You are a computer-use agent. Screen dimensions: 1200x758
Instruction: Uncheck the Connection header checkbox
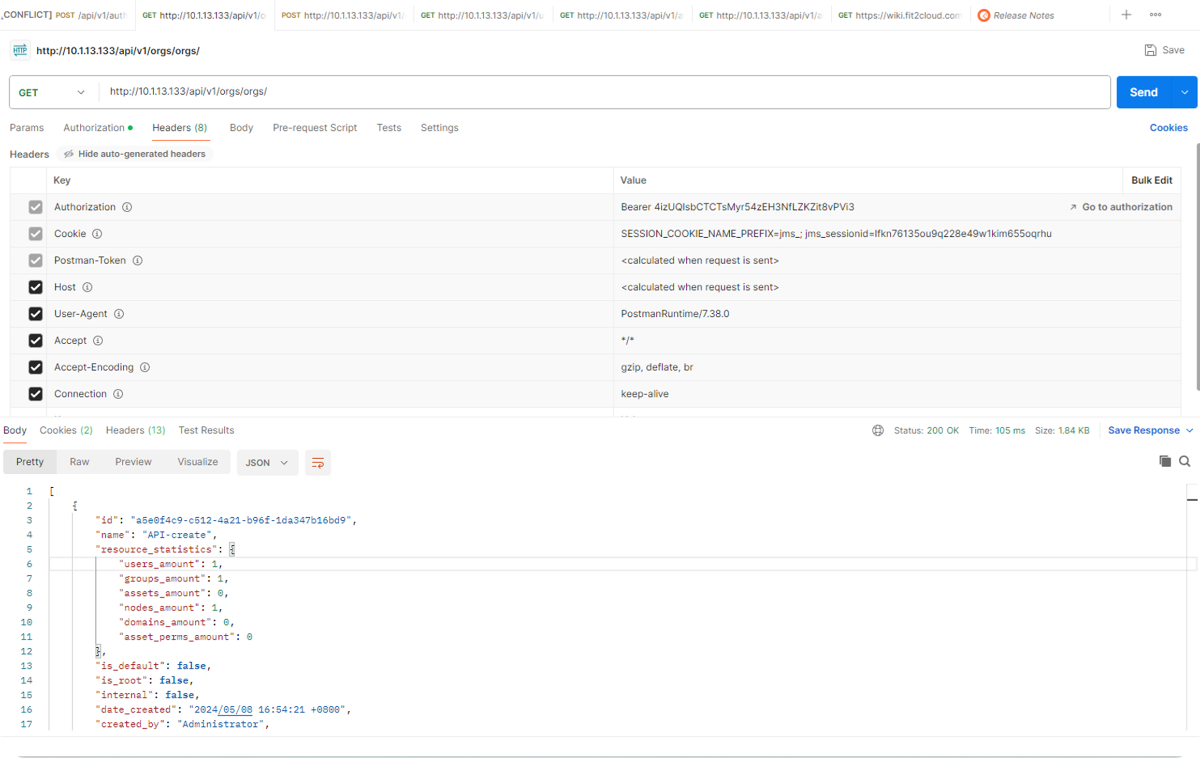pyautogui.click(x=36, y=394)
